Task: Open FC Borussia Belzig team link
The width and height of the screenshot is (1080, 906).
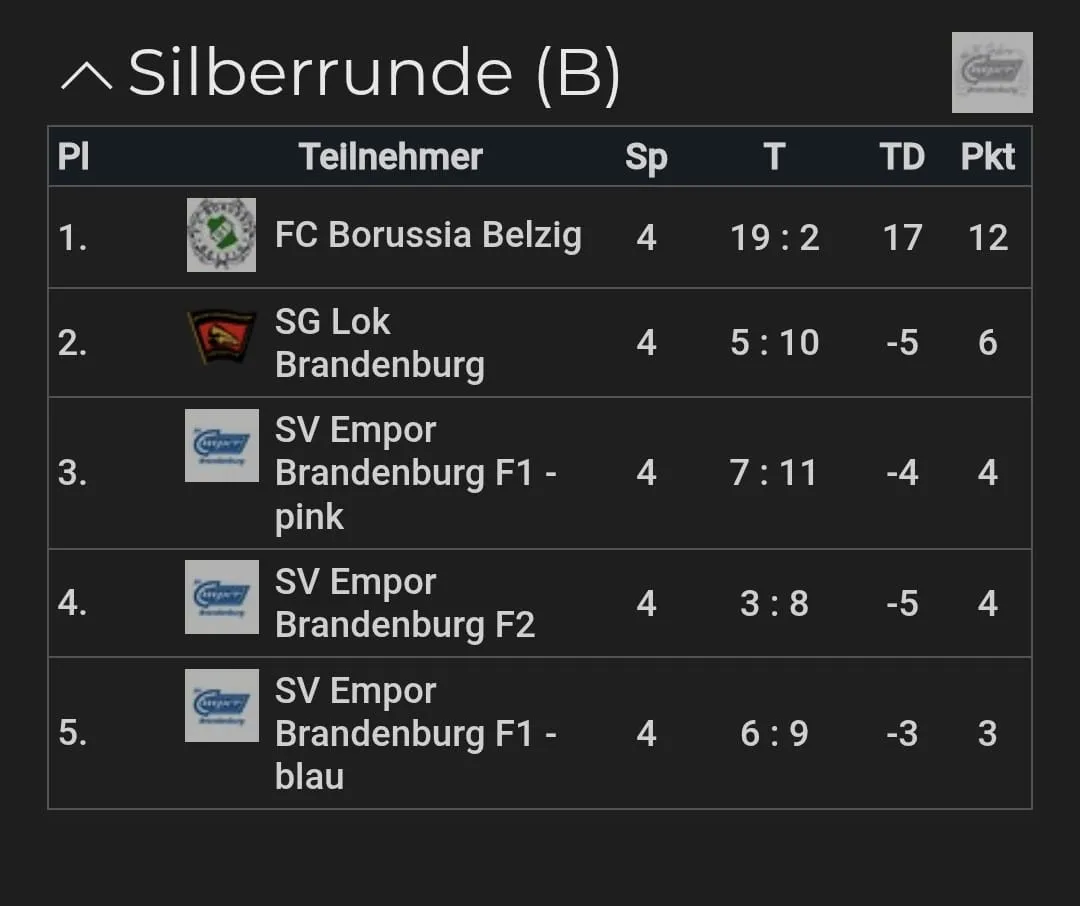Action: click(x=427, y=235)
